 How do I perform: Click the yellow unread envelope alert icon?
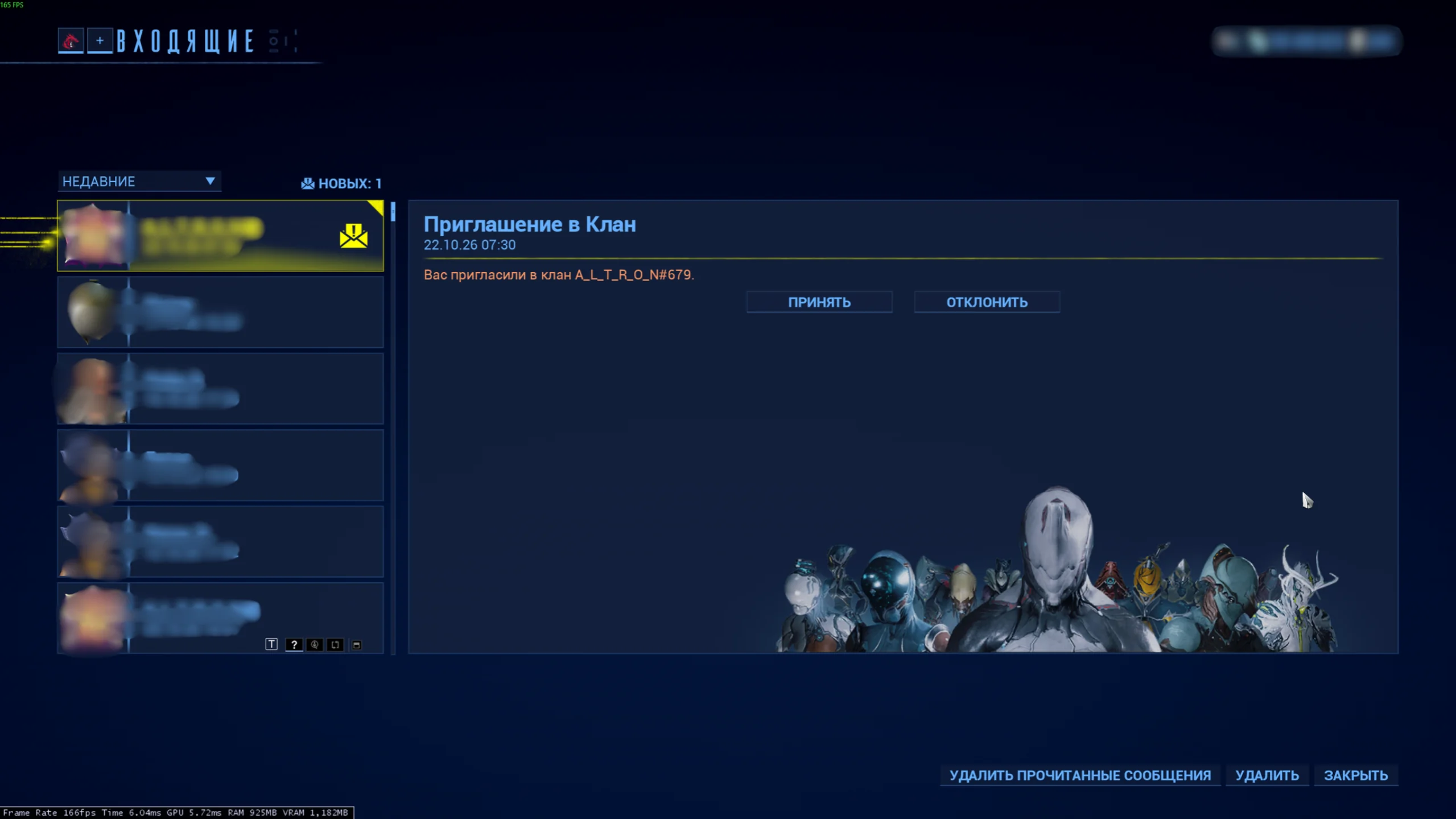[353, 236]
